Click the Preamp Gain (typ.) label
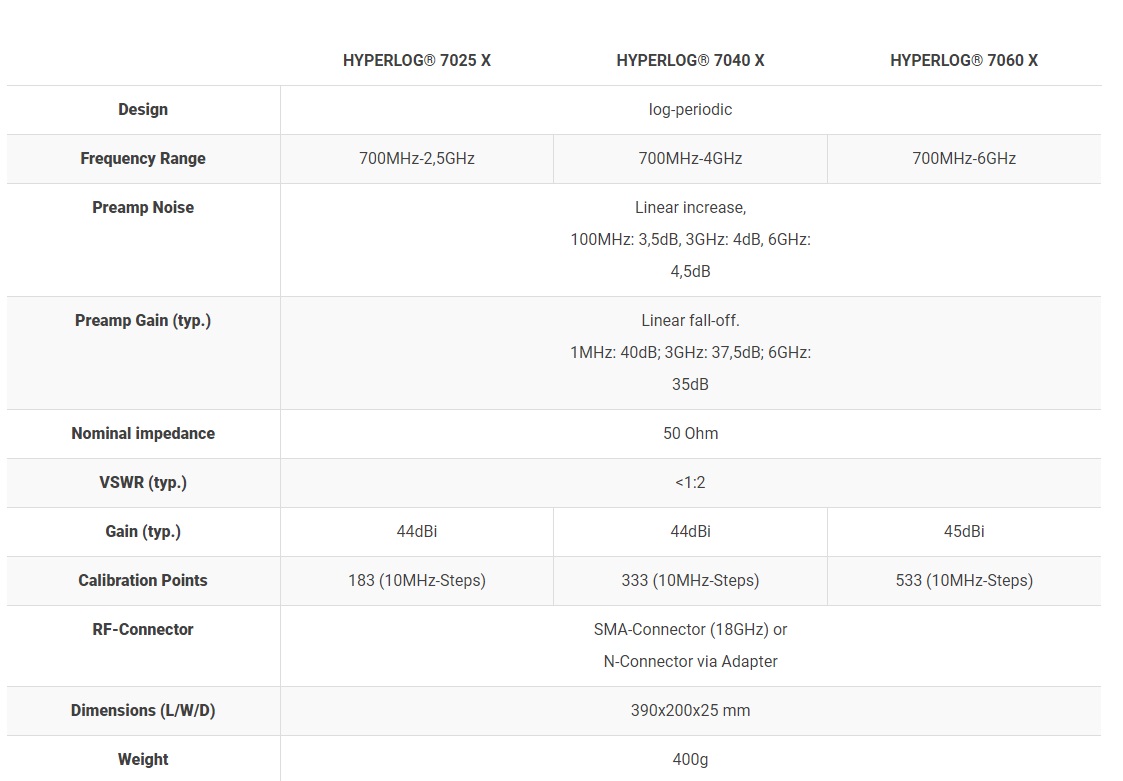Image resolution: width=1123 pixels, height=781 pixels. (143, 320)
